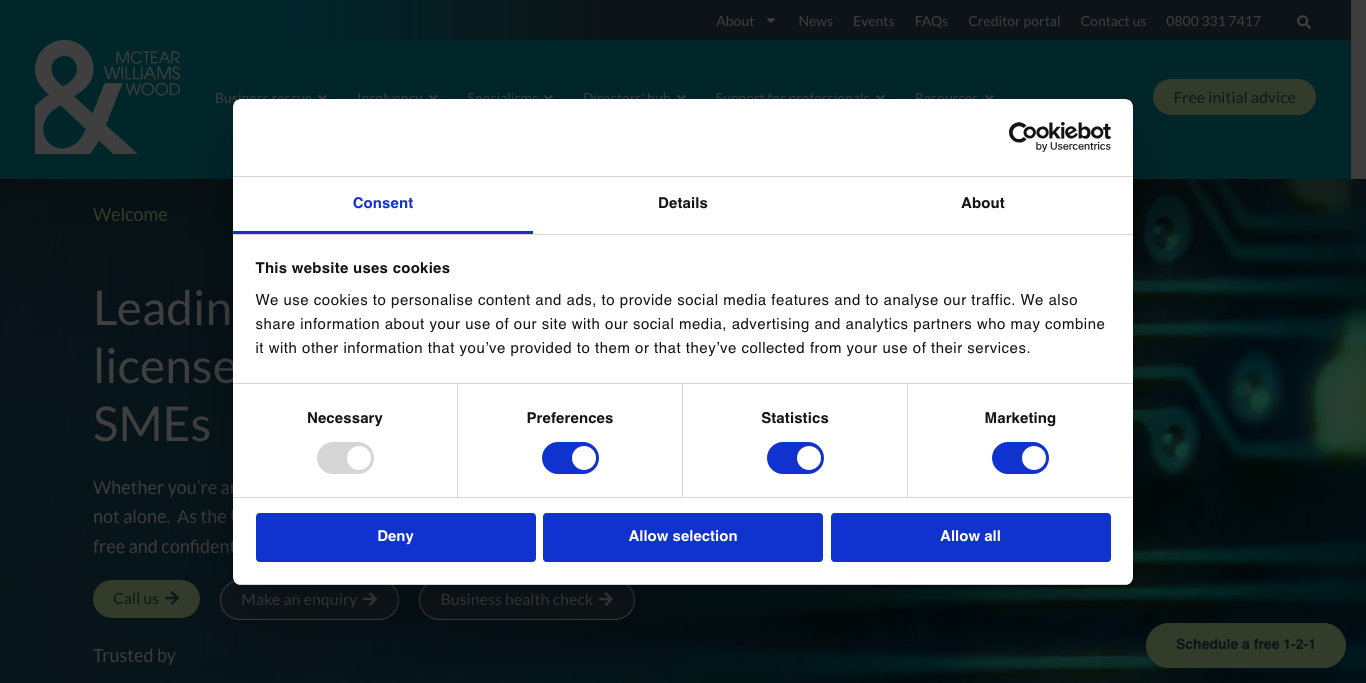
Task: Disable the Statistics cookies switch
Action: (795, 459)
